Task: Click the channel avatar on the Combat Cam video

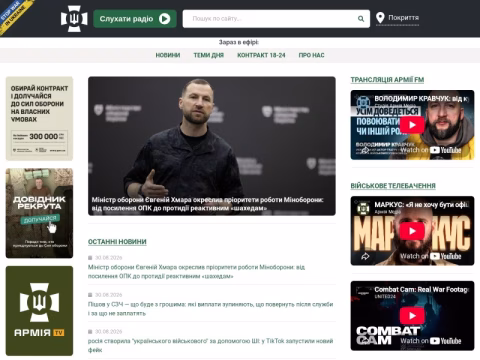Action: 363,293
